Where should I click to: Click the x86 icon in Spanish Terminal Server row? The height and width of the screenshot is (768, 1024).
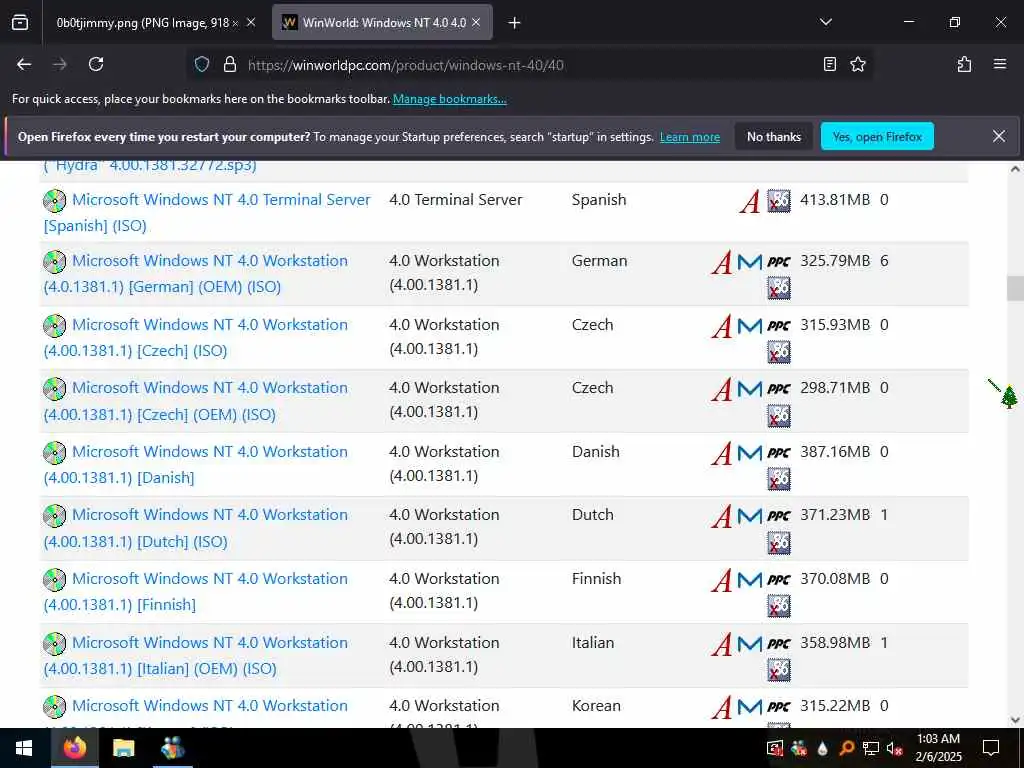point(778,201)
